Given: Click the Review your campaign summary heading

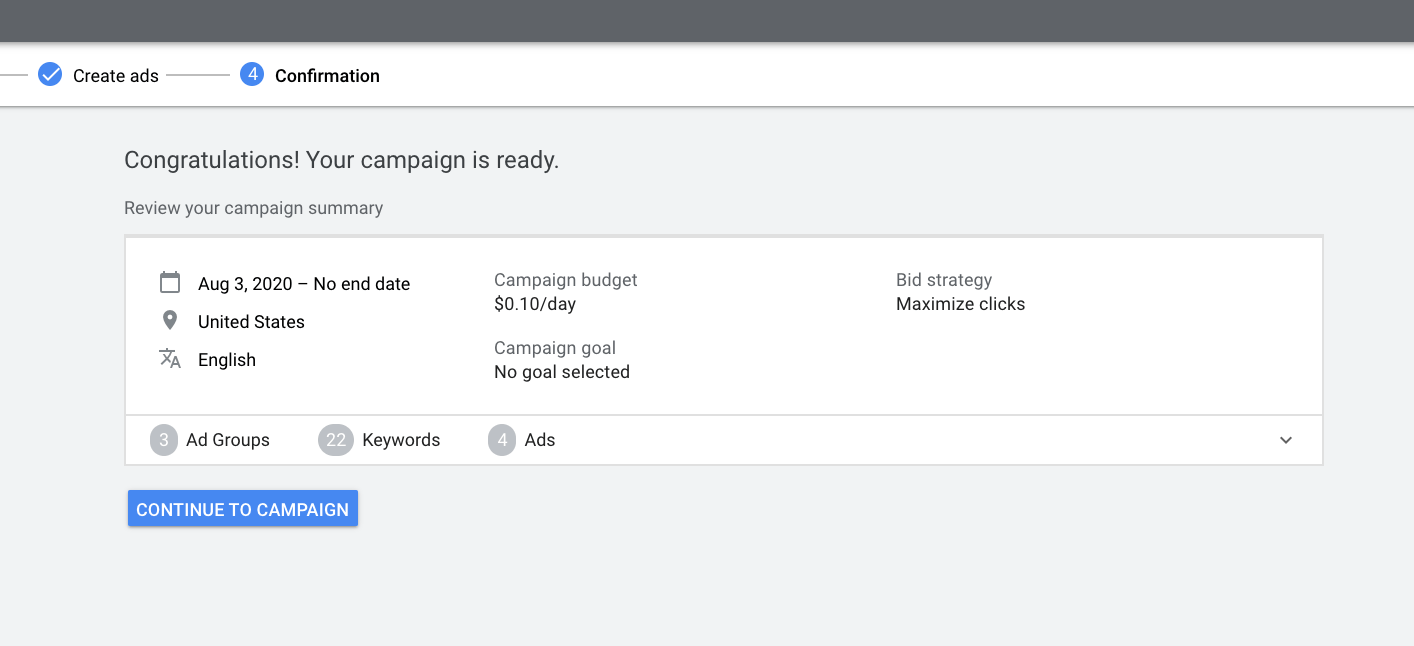Looking at the screenshot, I should click(253, 207).
